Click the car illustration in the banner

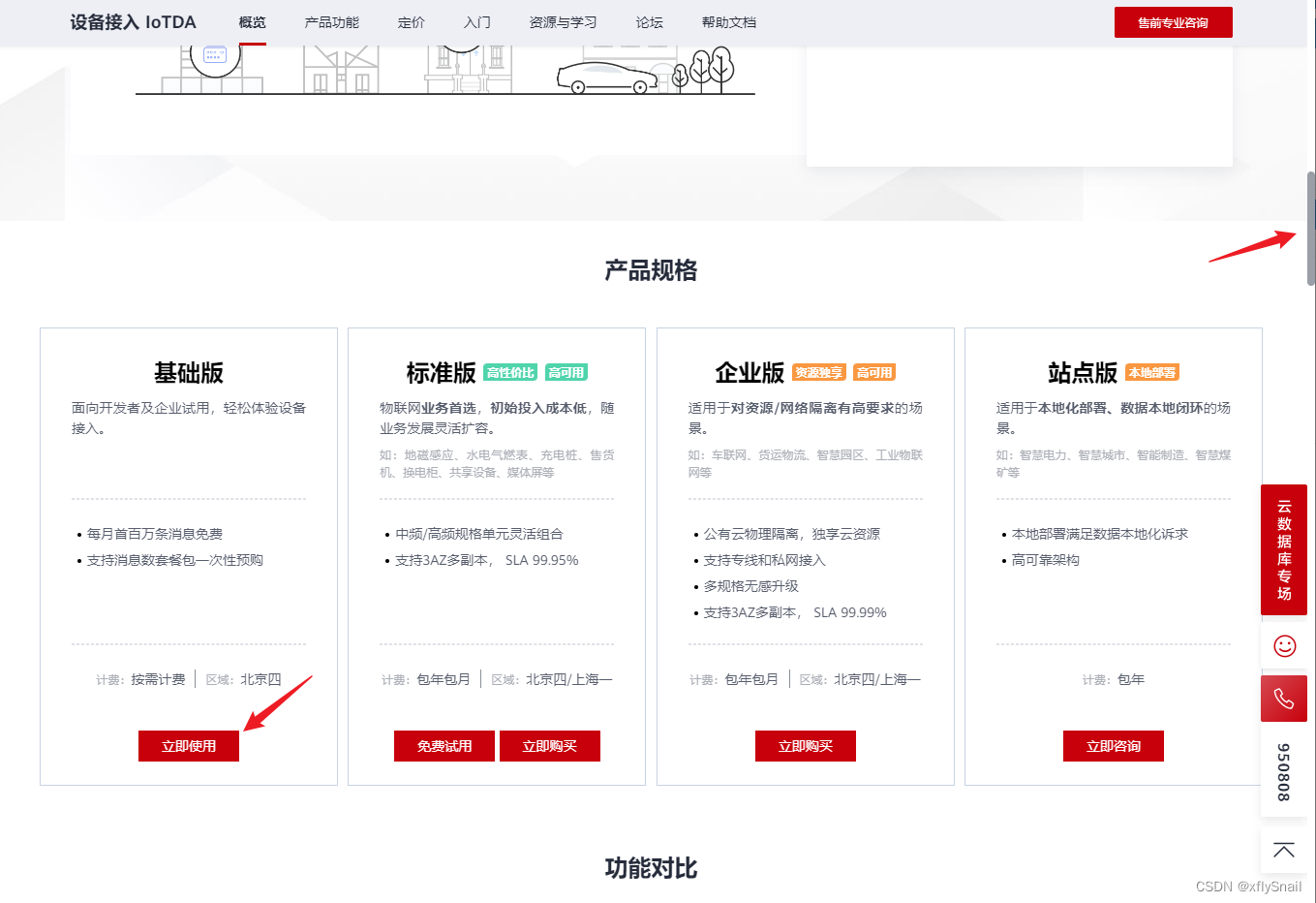click(x=607, y=78)
